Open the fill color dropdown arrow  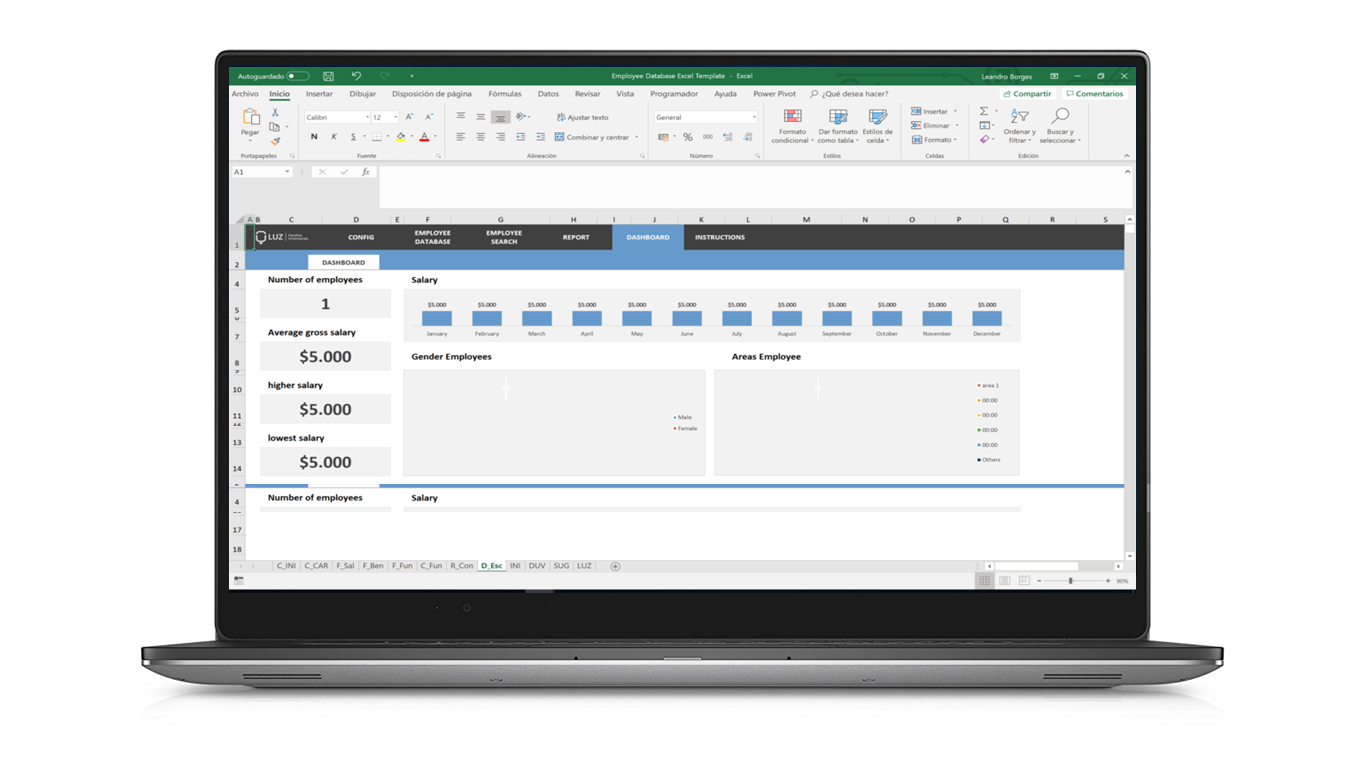[411, 136]
